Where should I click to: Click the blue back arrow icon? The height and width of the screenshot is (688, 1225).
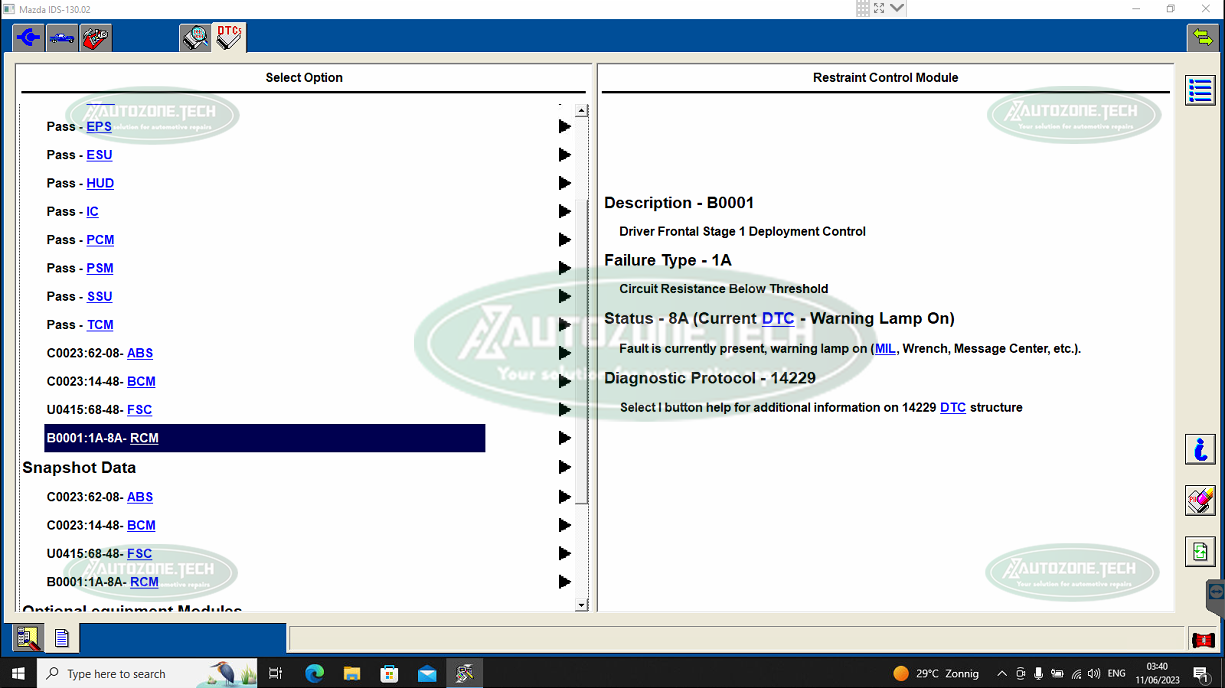(x=28, y=38)
